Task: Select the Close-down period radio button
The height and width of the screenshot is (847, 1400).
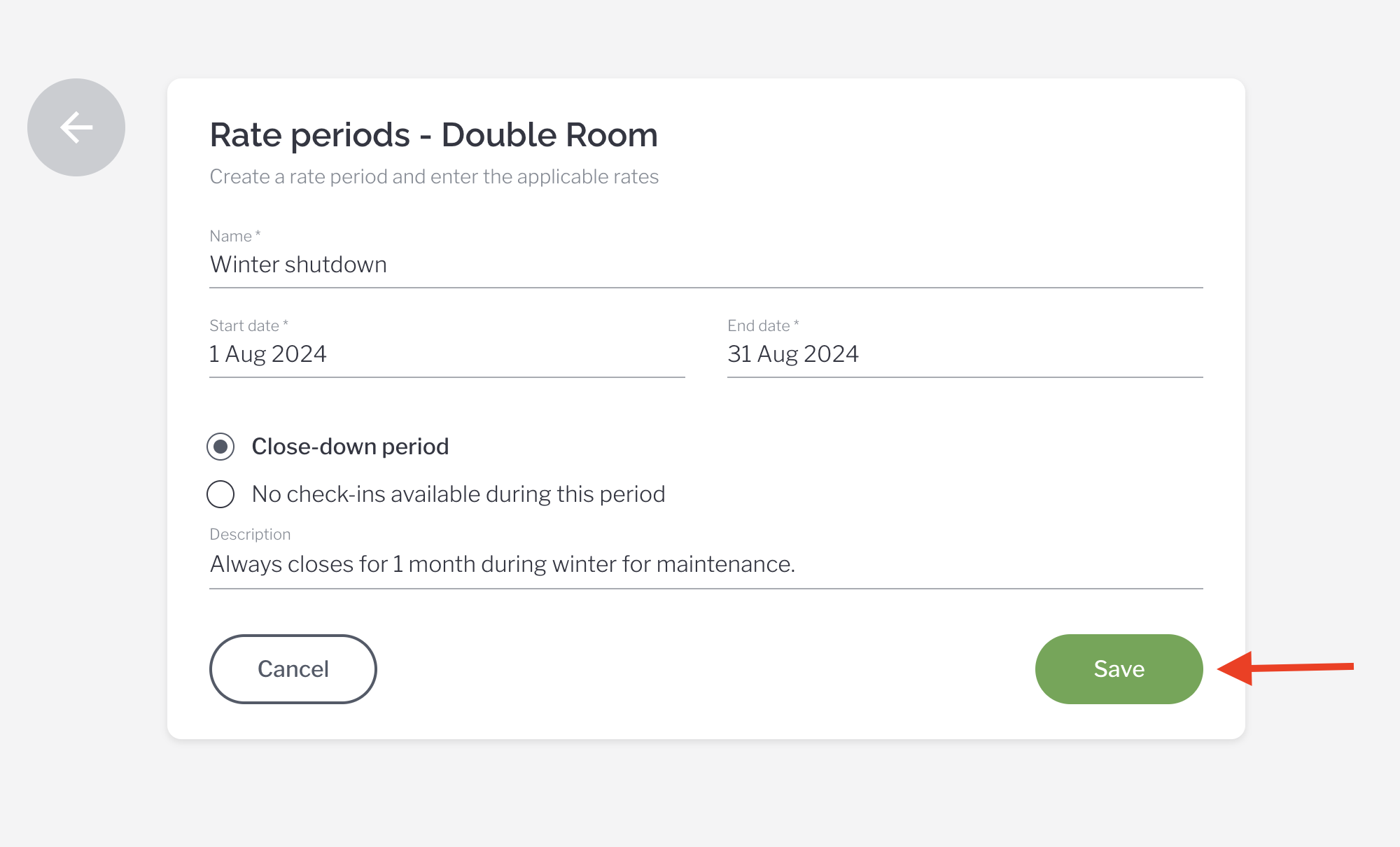Action: click(220, 447)
